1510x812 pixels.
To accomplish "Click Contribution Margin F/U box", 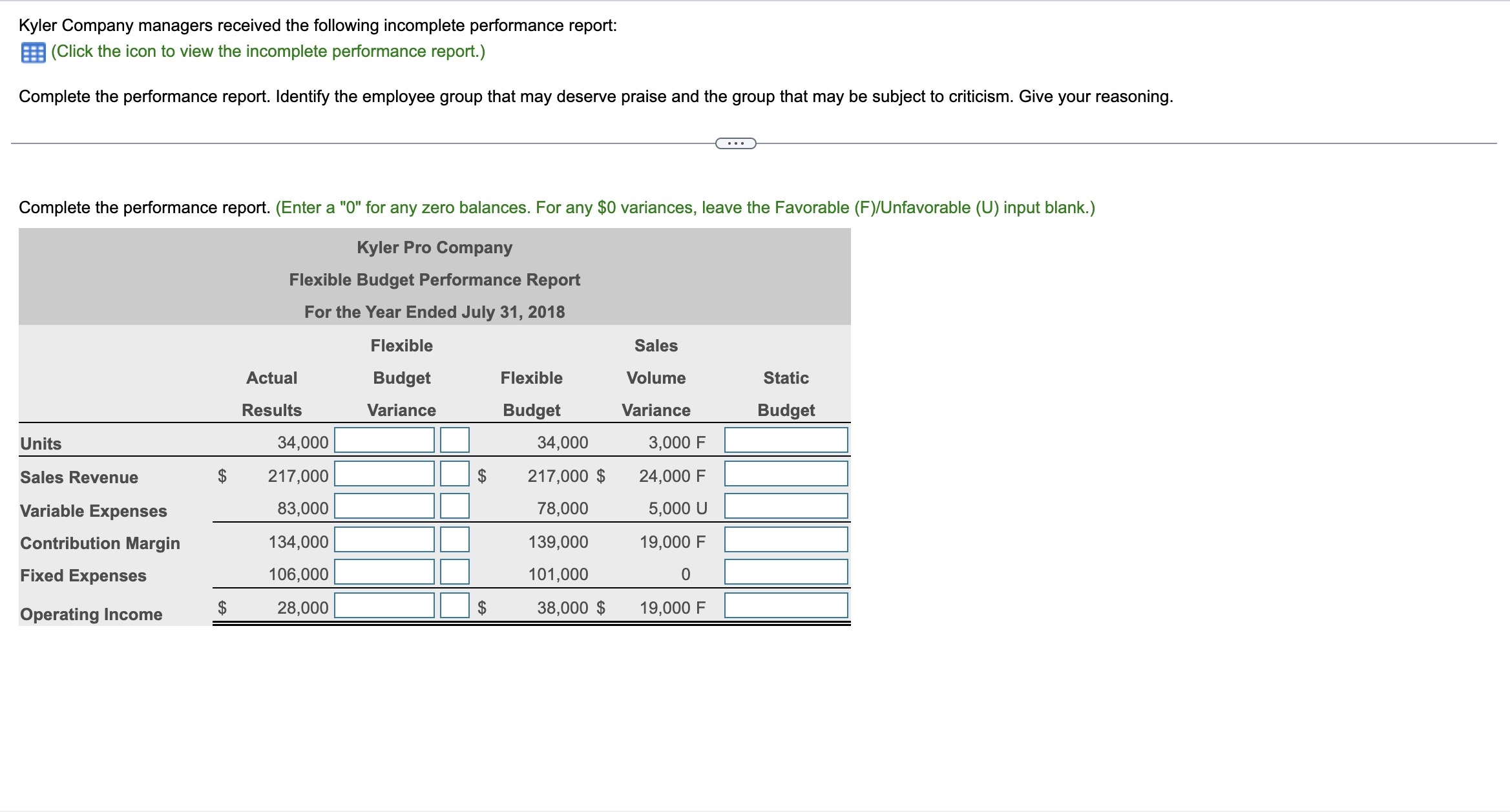I will (x=455, y=540).
